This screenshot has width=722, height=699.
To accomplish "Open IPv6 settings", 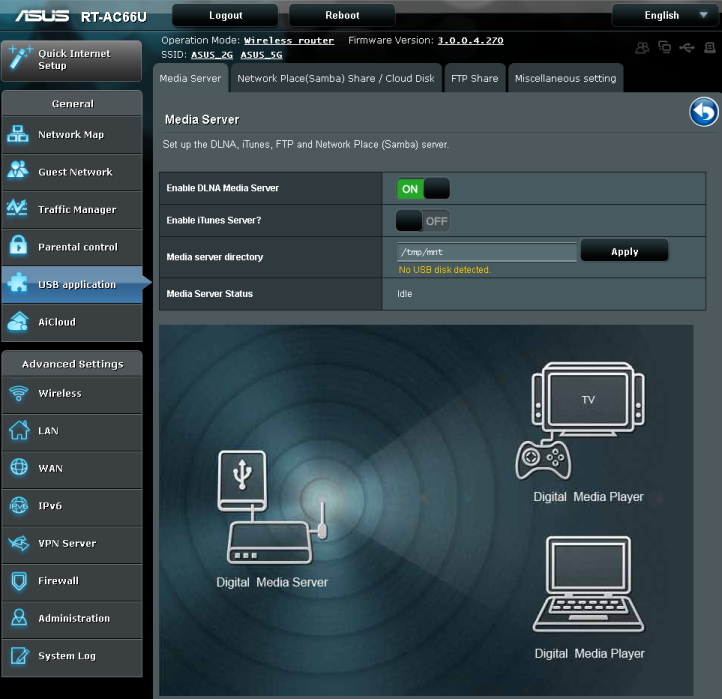I will point(72,506).
